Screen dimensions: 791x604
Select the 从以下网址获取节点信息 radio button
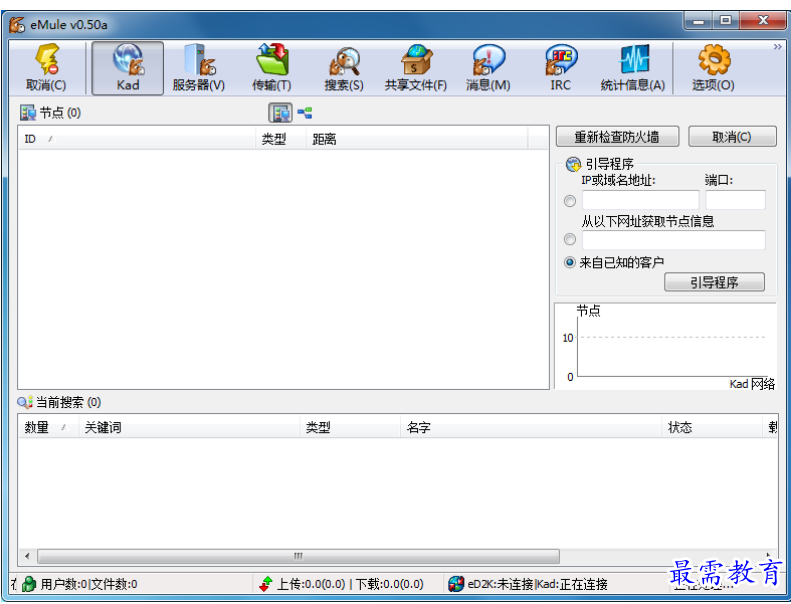tap(570, 239)
